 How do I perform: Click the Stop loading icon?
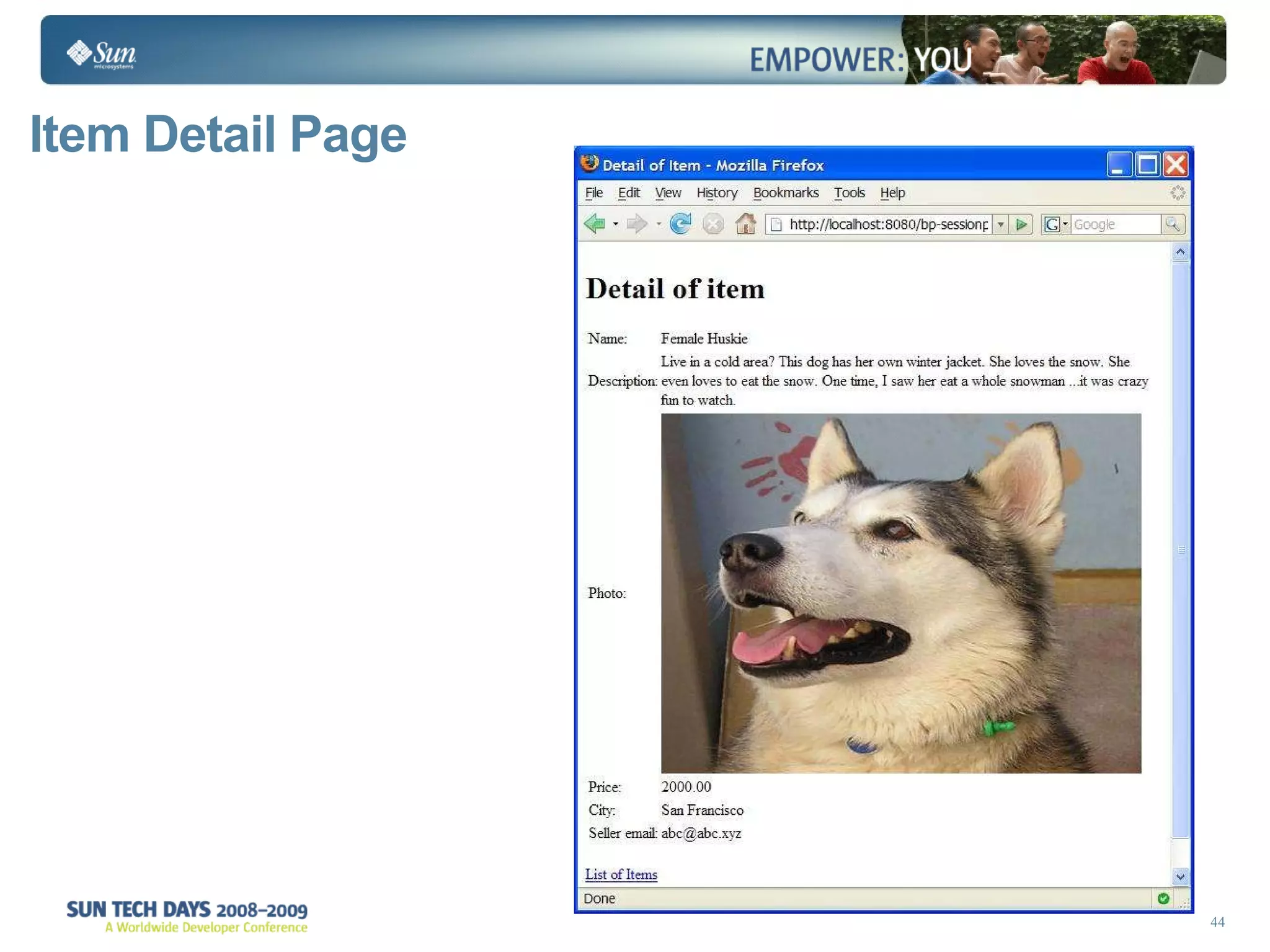point(713,224)
